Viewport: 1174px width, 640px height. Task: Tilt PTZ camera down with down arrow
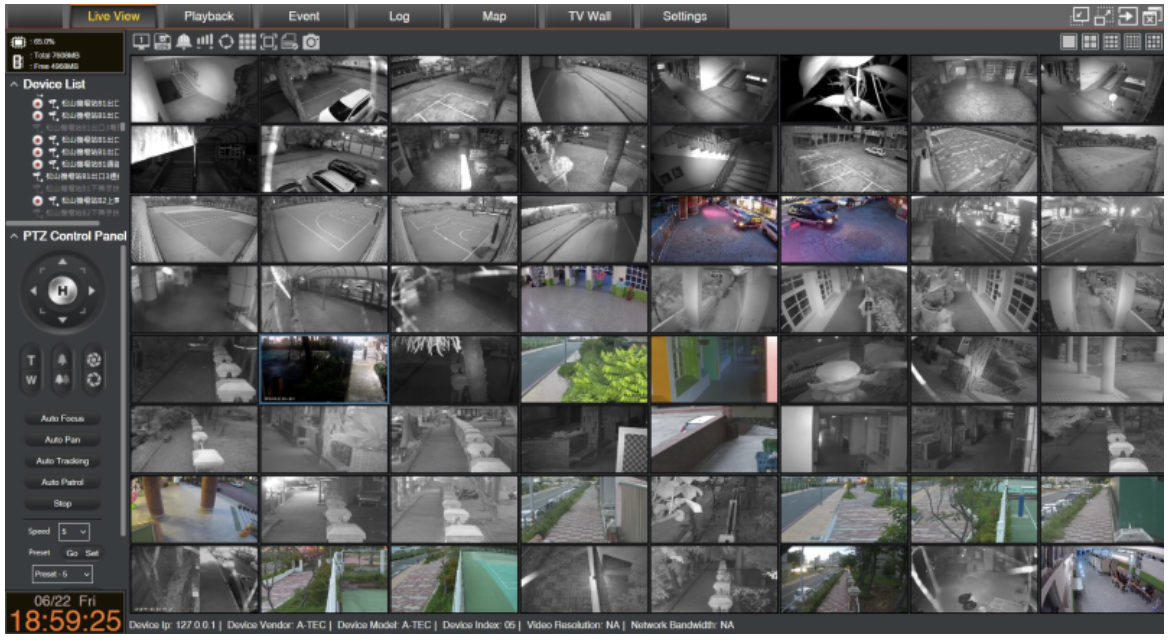pyautogui.click(x=62, y=320)
